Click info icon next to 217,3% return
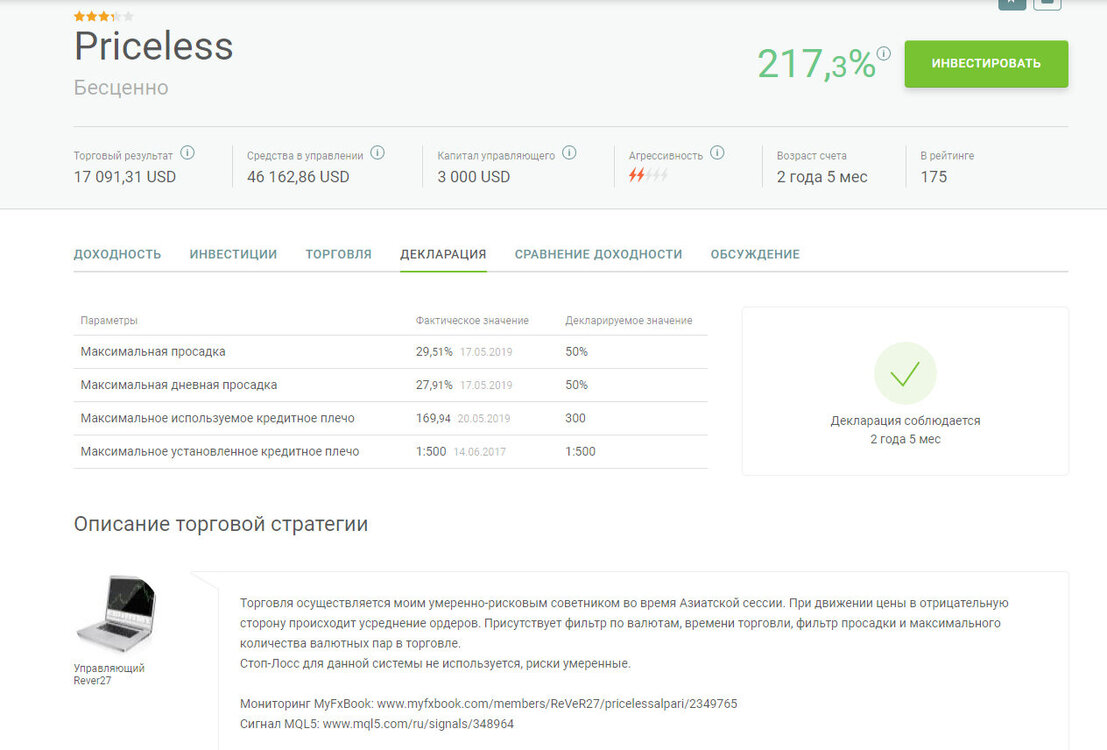The height and width of the screenshot is (750, 1107). click(x=883, y=53)
